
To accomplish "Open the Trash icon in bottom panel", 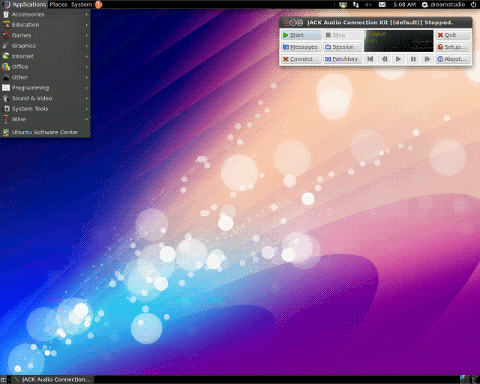I will point(474,380).
